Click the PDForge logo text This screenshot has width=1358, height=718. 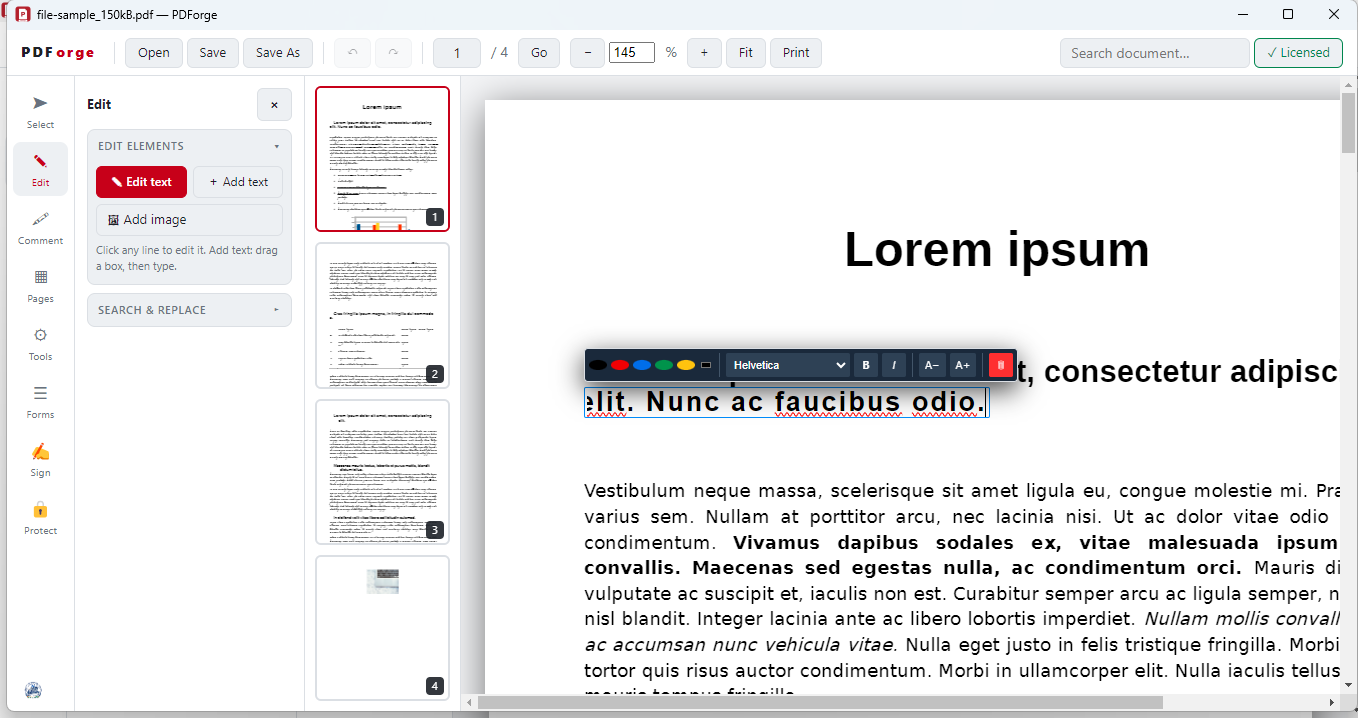click(x=58, y=53)
